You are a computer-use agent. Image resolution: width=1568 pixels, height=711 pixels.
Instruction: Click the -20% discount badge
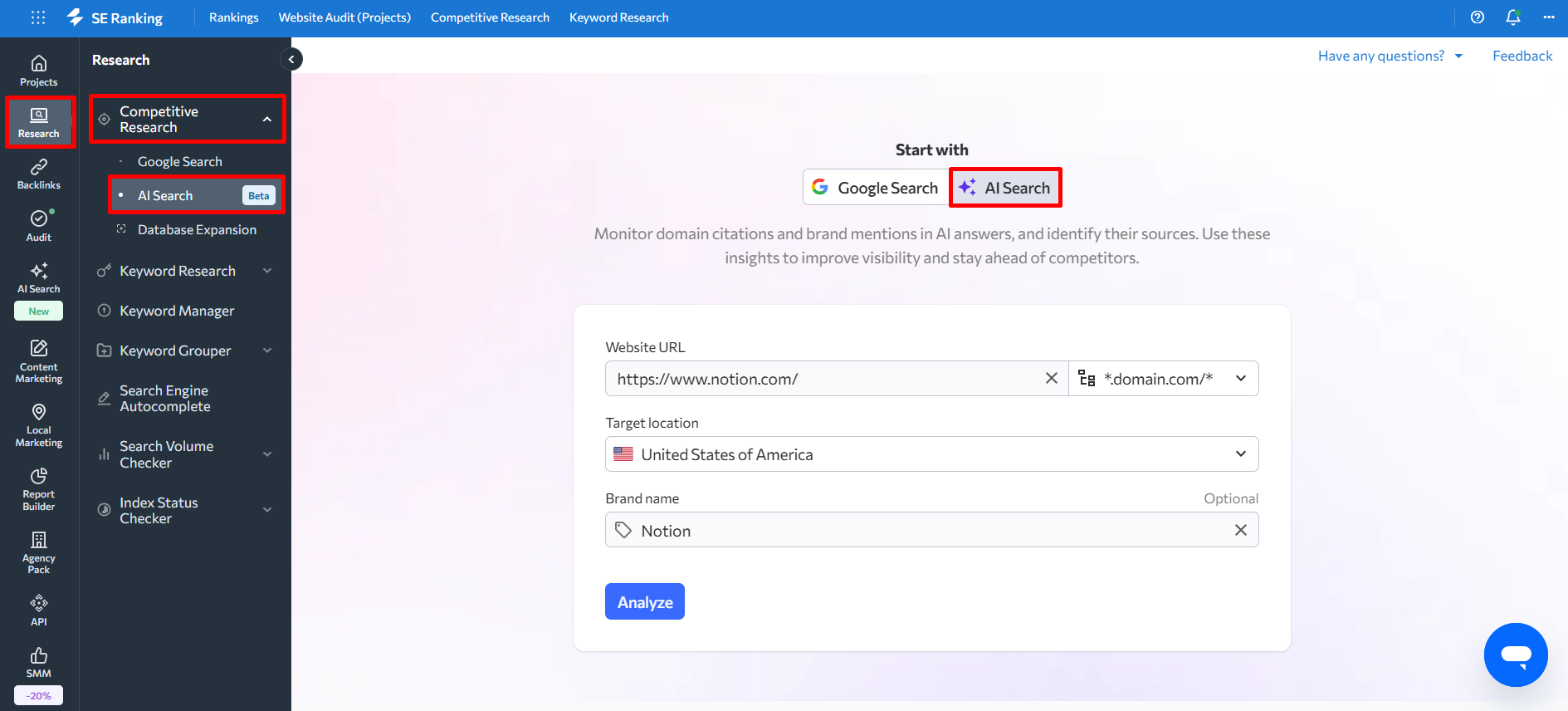pos(38,695)
